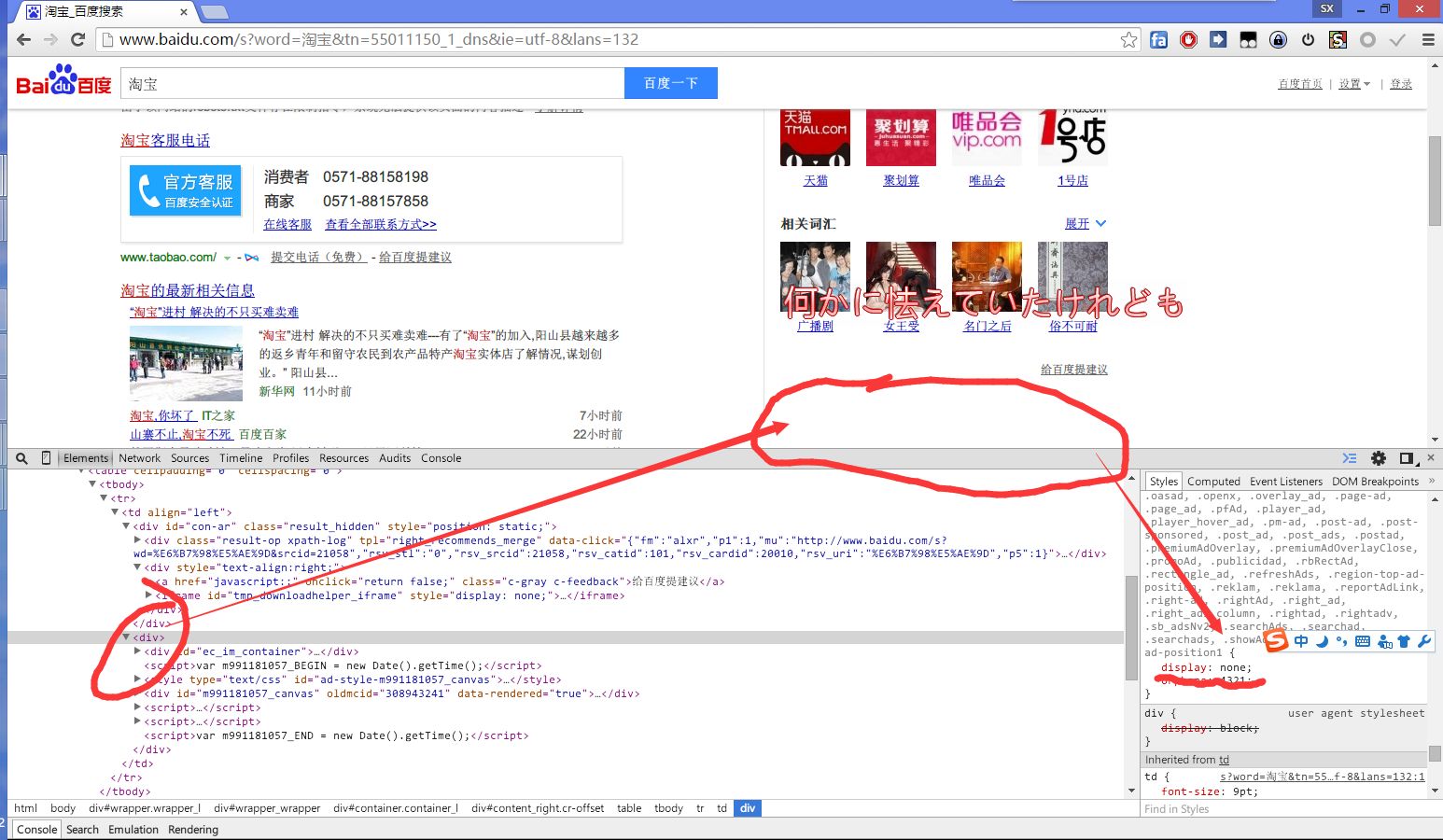This screenshot has width=1443, height=840.
Task: Open the 设置 dropdown menu
Action: tap(1354, 84)
